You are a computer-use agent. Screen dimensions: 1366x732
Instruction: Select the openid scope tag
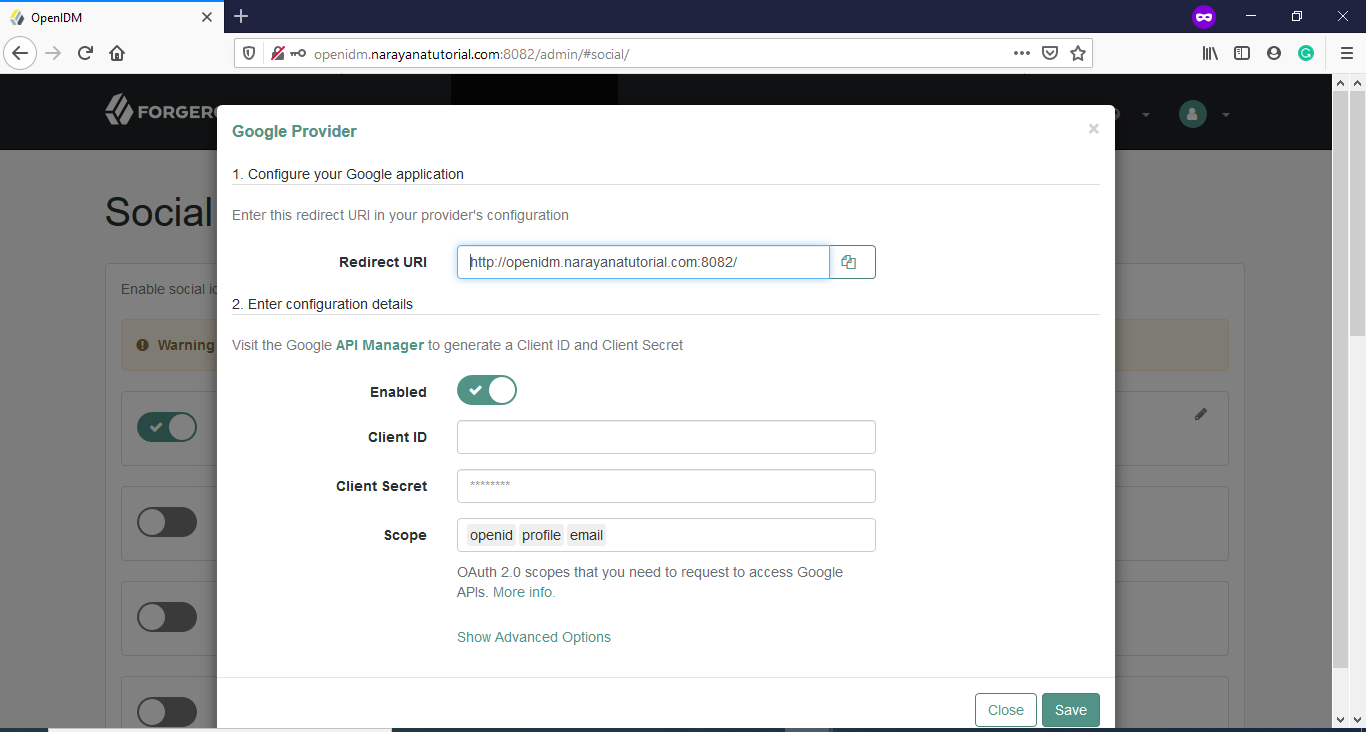tap(491, 535)
